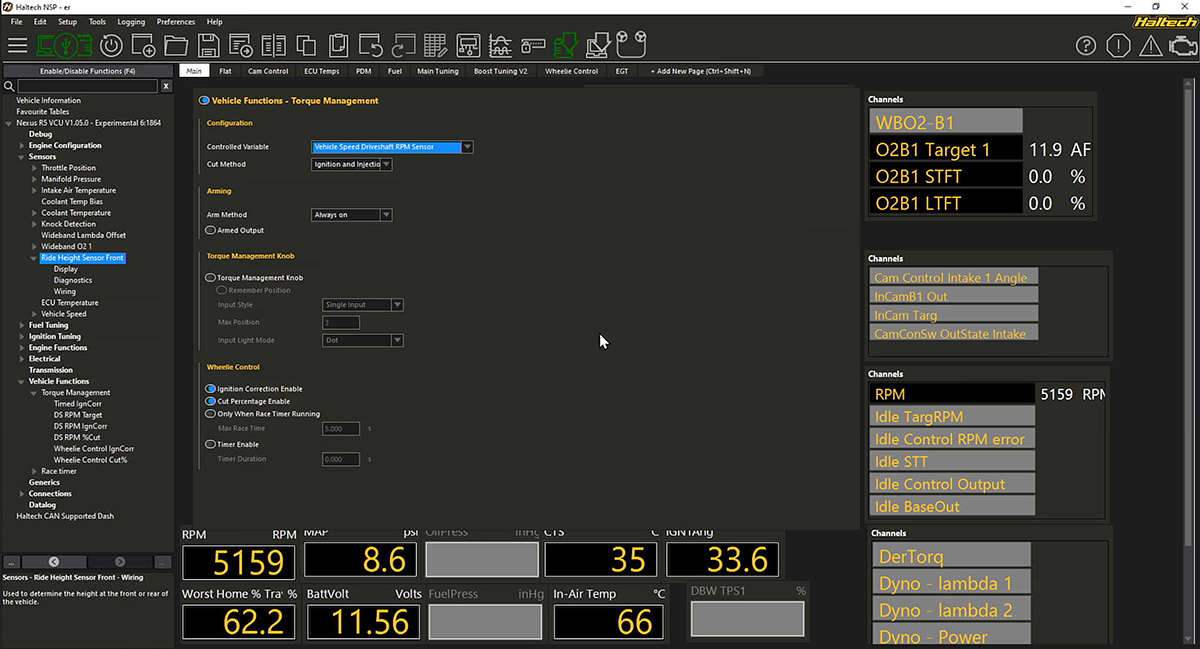
Task: Open the help question mark icon
Action: coord(1087,45)
